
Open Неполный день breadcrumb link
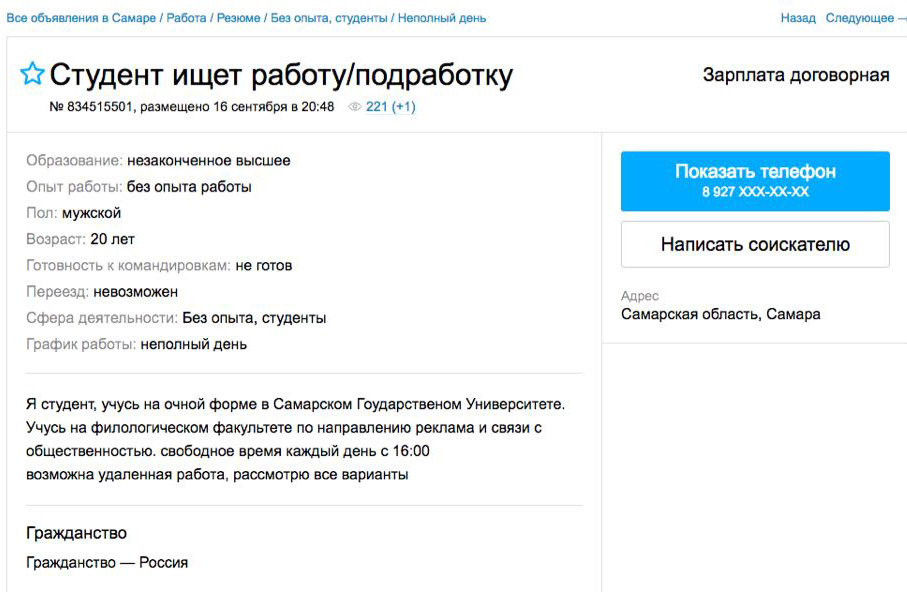click(x=442, y=18)
